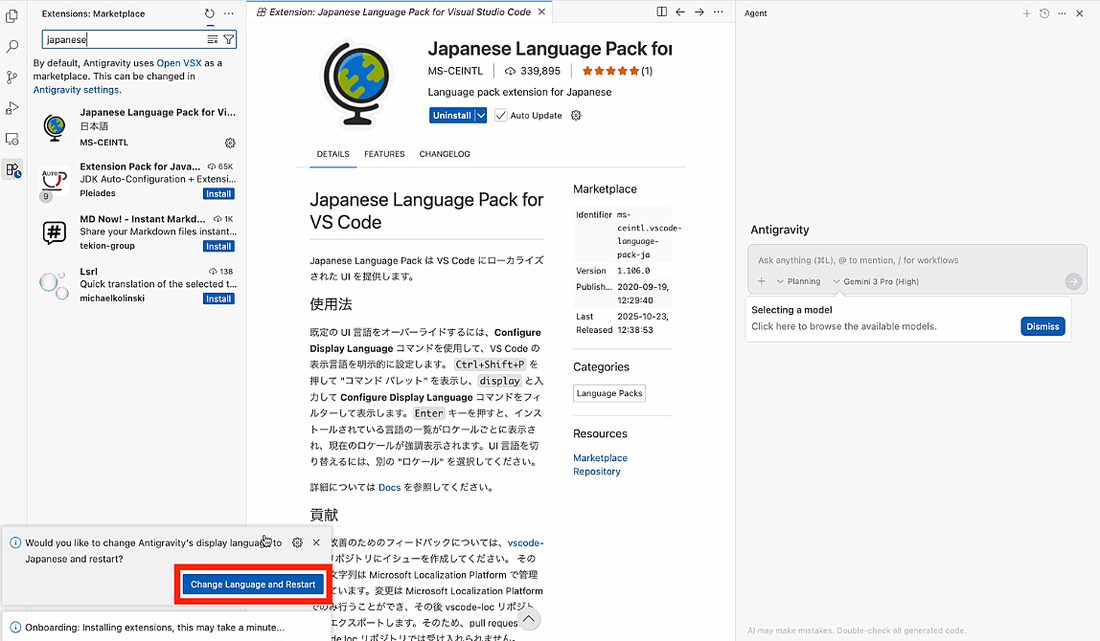Open notification settings gear icon

click(x=297, y=543)
